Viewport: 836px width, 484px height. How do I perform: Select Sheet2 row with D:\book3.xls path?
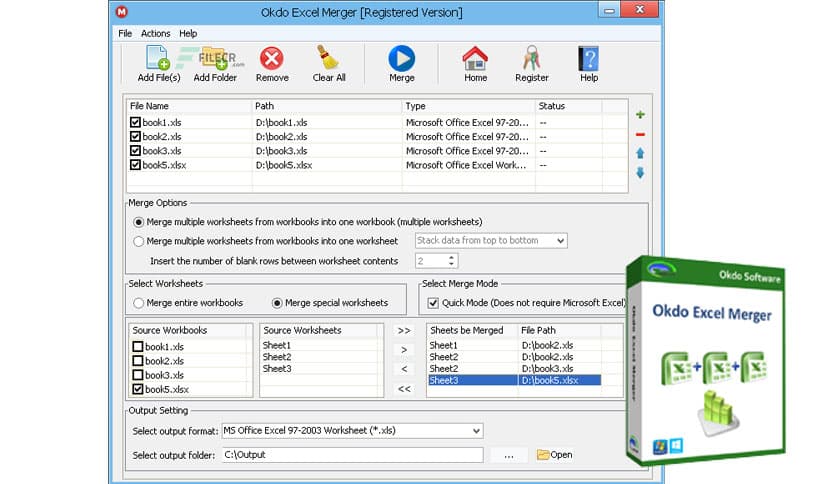[515, 369]
